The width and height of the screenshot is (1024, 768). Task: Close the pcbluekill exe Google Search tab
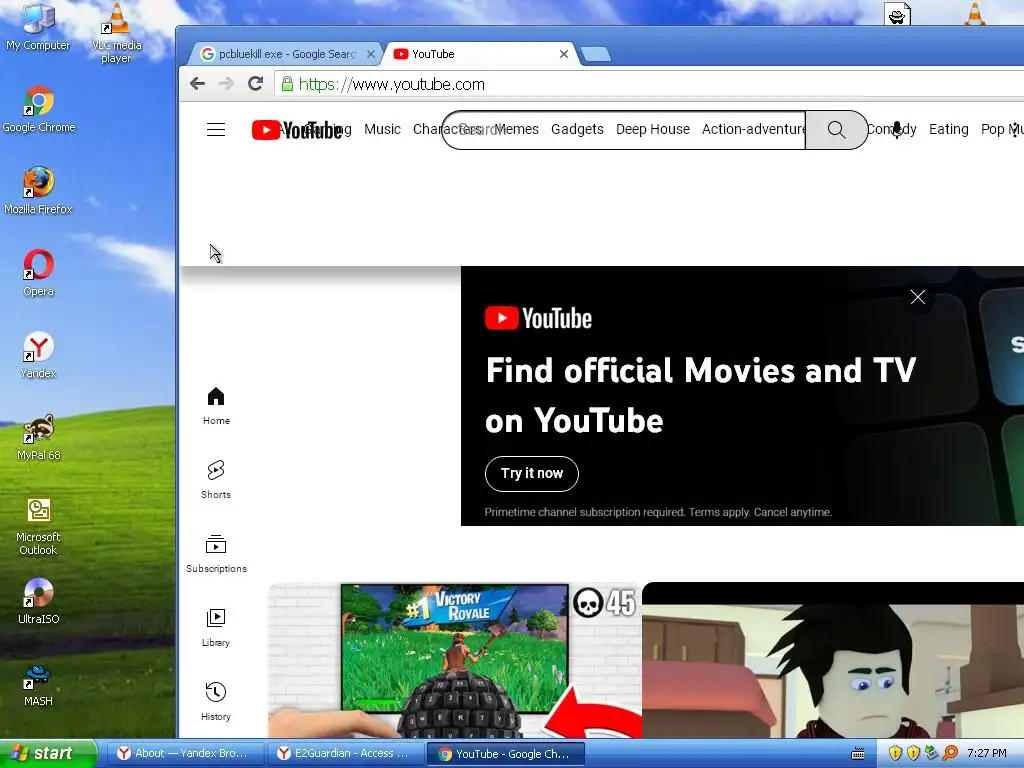tap(370, 54)
